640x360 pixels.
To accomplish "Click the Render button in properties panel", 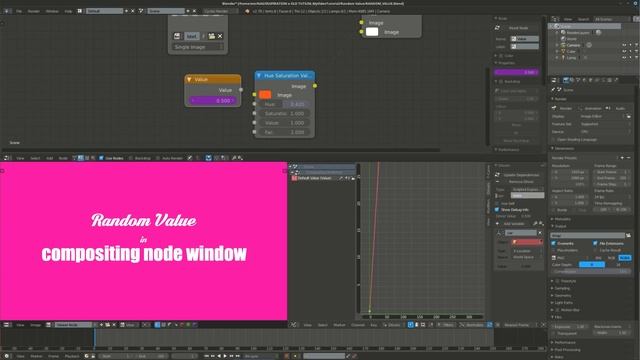I will (x=563, y=108).
